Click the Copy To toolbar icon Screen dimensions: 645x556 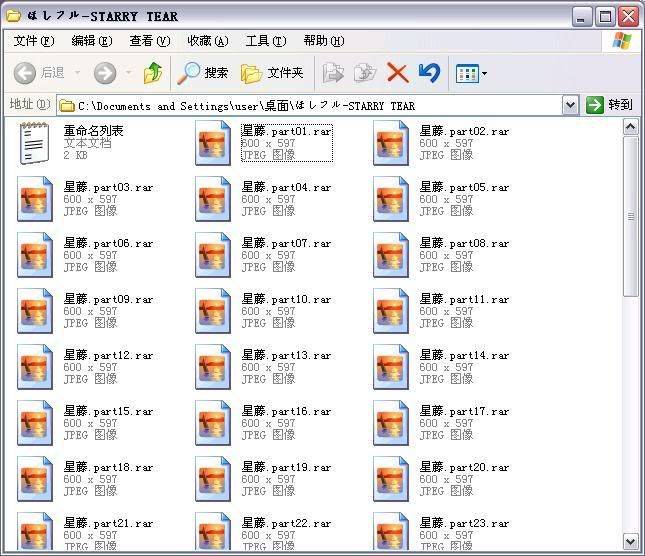click(x=365, y=73)
